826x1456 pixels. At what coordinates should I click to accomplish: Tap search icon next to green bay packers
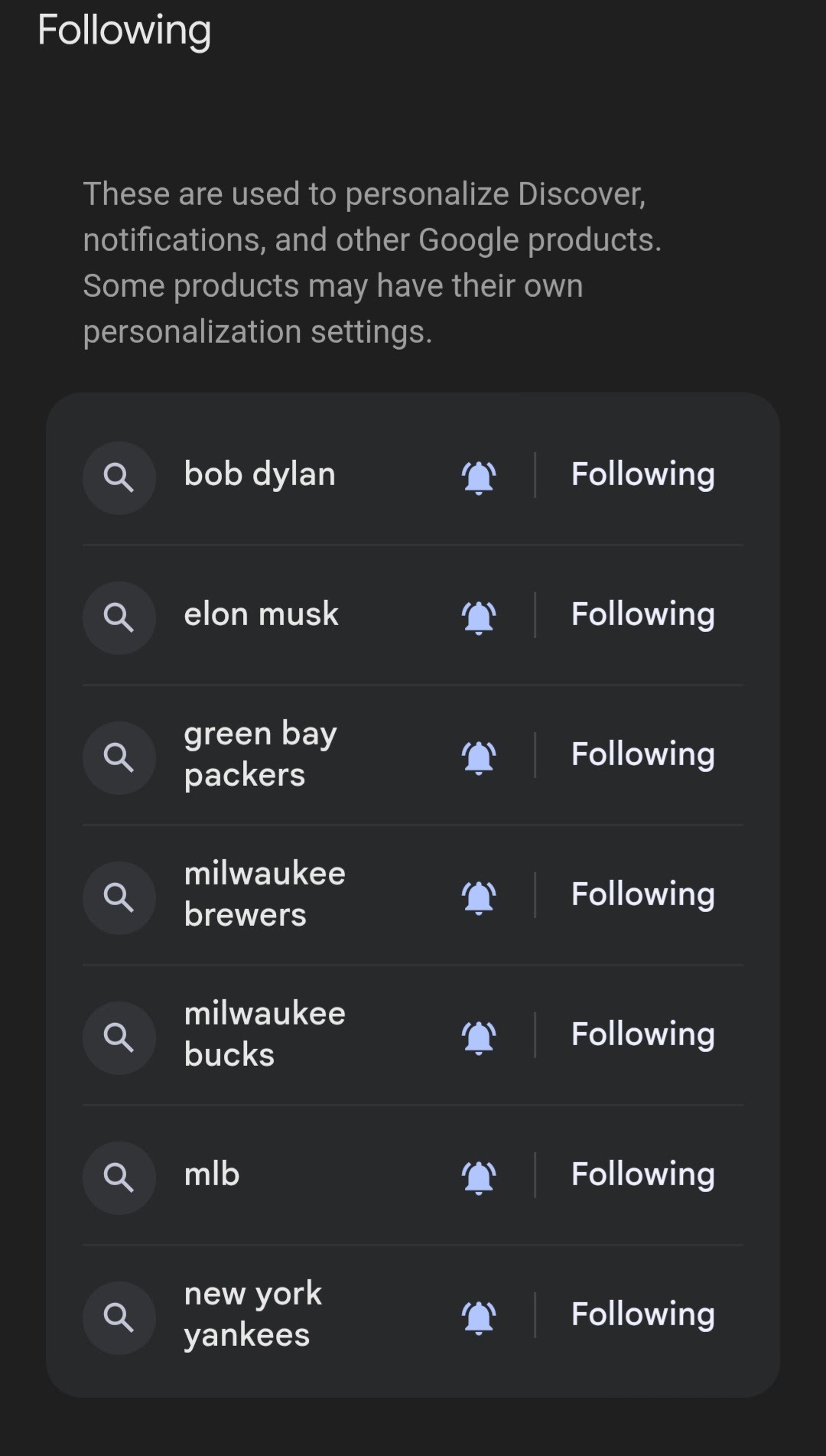coord(119,757)
